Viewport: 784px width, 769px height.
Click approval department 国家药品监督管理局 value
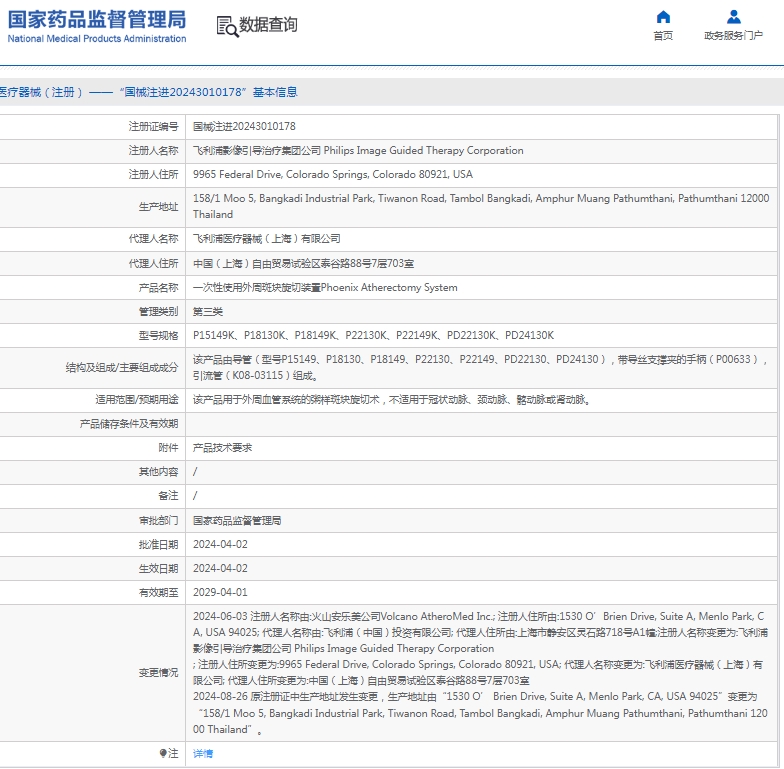tap(237, 520)
